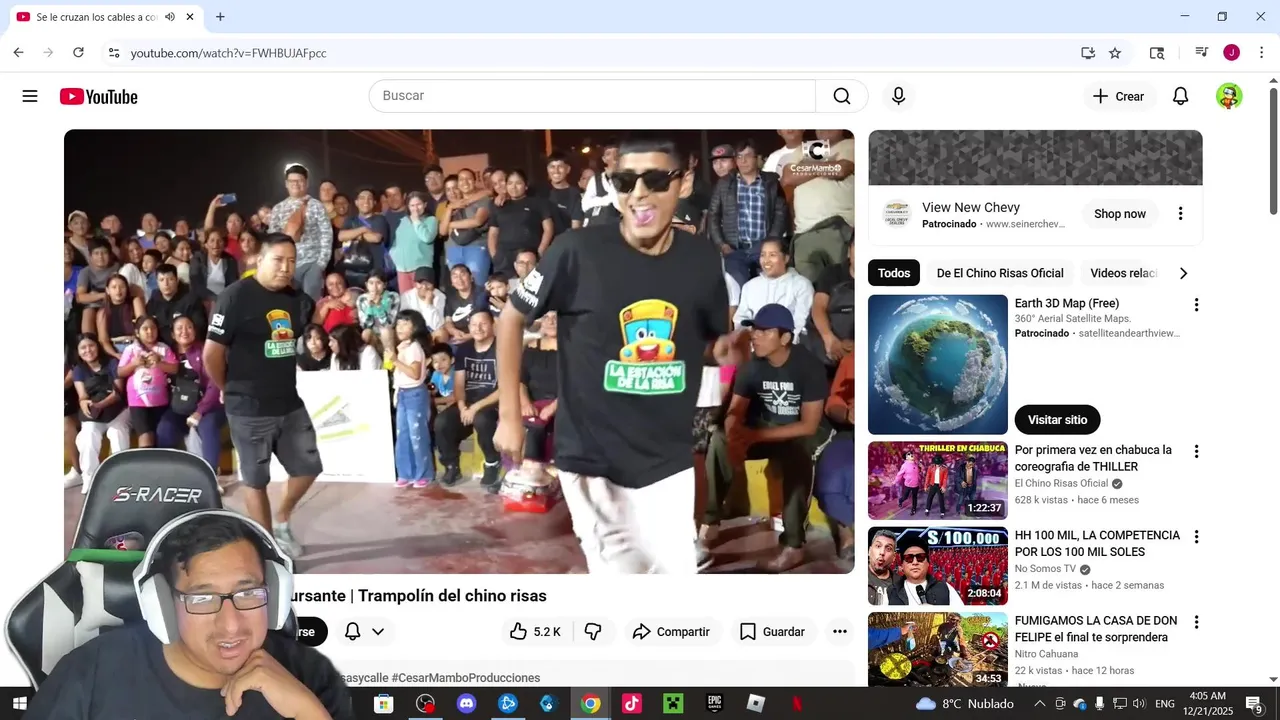Click the search magnifier button
The height and width of the screenshot is (720, 1280).
click(x=842, y=96)
